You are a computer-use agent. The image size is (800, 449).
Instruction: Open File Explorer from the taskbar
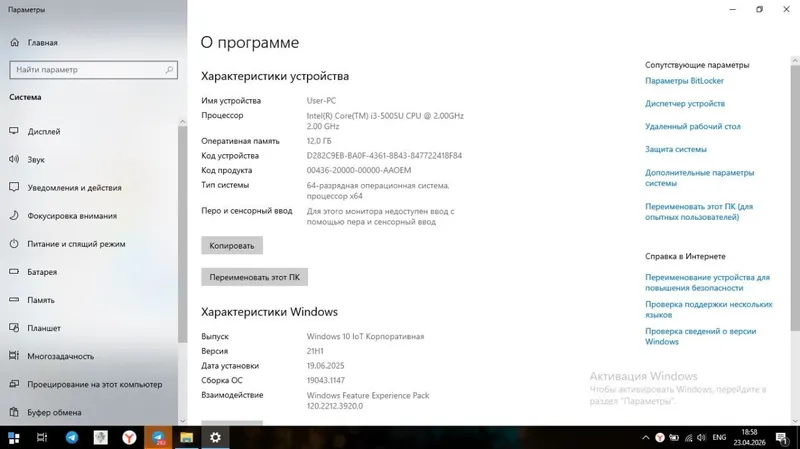[187, 438]
